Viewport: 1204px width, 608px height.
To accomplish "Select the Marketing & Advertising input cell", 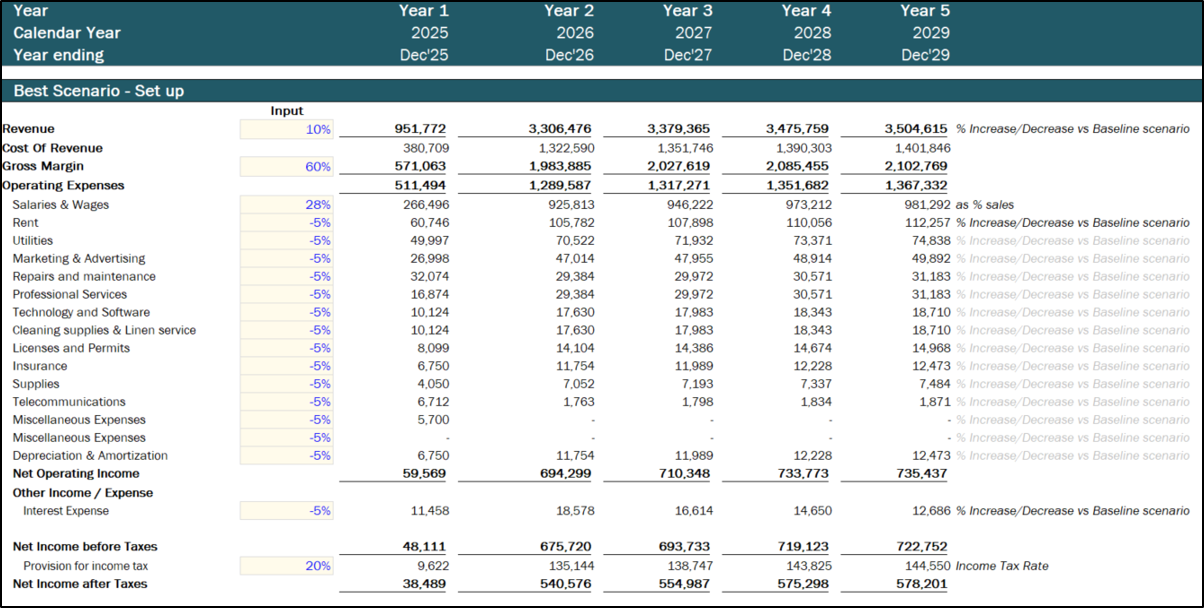I will [287, 259].
